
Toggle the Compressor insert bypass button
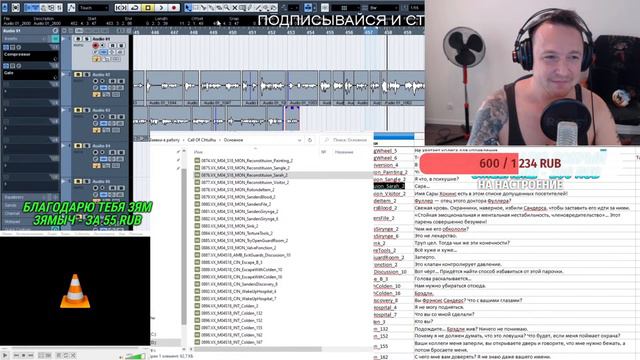(6, 47)
